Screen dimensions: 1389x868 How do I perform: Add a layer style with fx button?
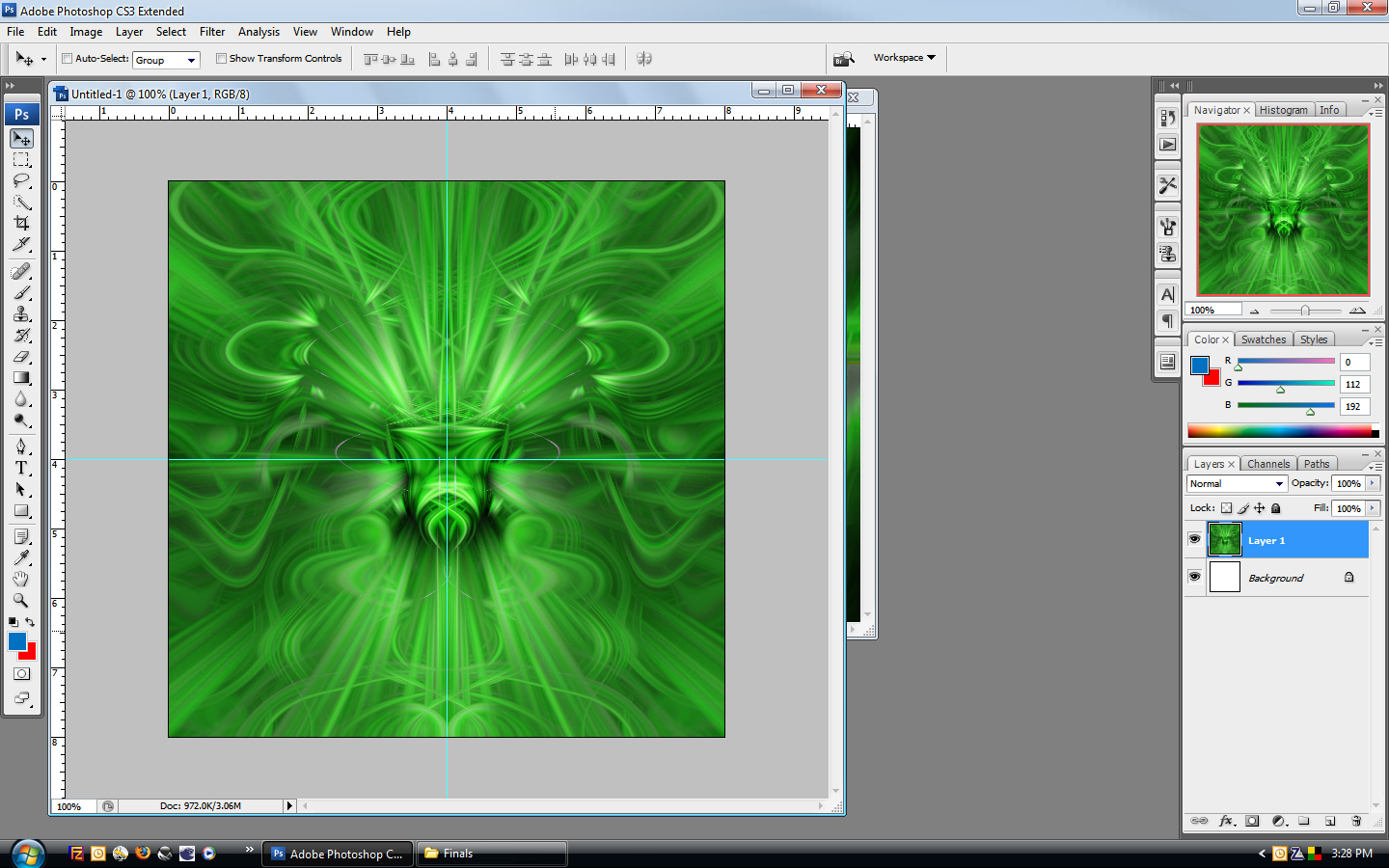(1226, 821)
